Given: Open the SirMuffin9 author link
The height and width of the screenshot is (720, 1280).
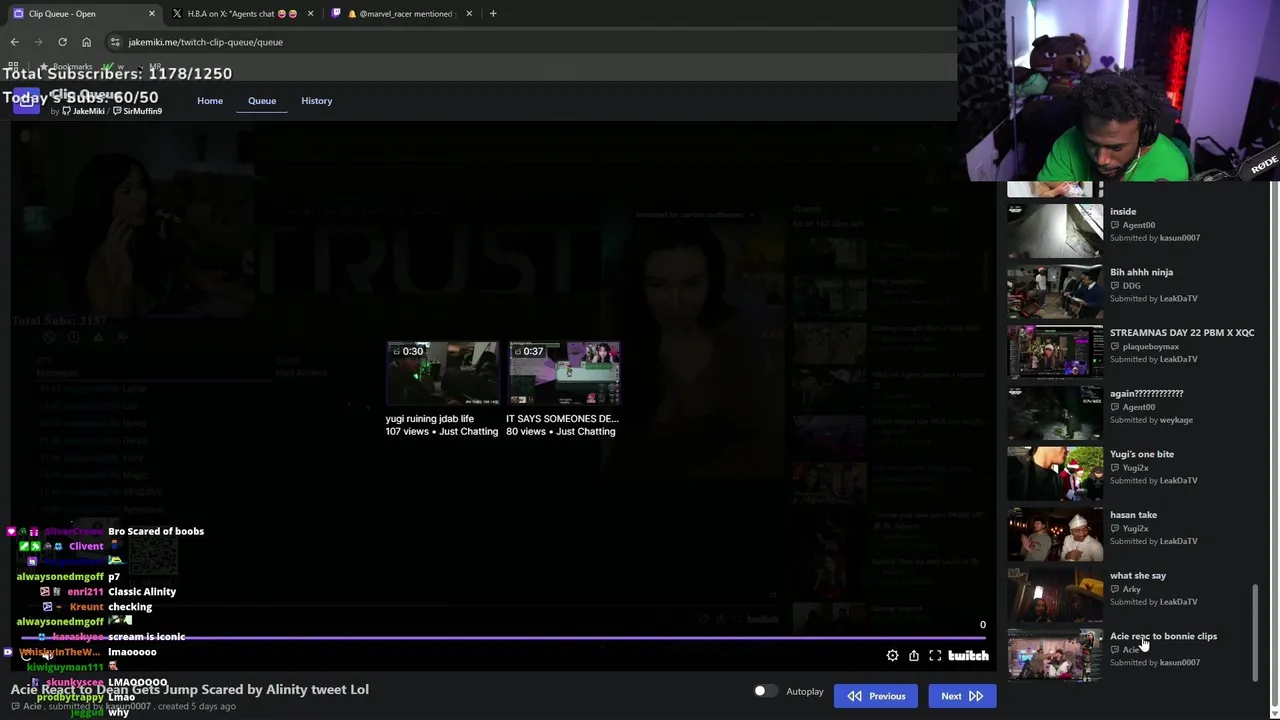Looking at the screenshot, I should [137, 111].
